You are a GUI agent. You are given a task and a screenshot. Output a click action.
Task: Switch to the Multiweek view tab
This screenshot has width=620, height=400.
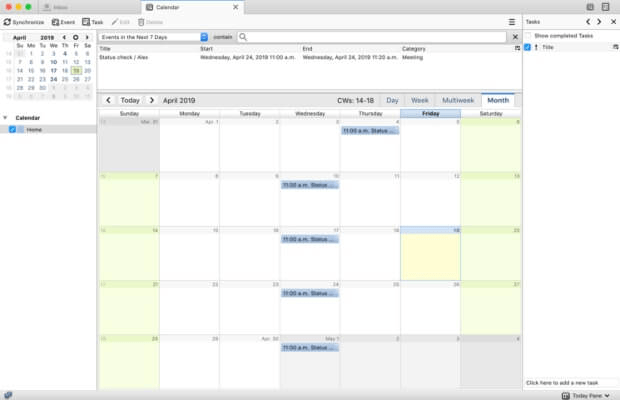[457, 100]
